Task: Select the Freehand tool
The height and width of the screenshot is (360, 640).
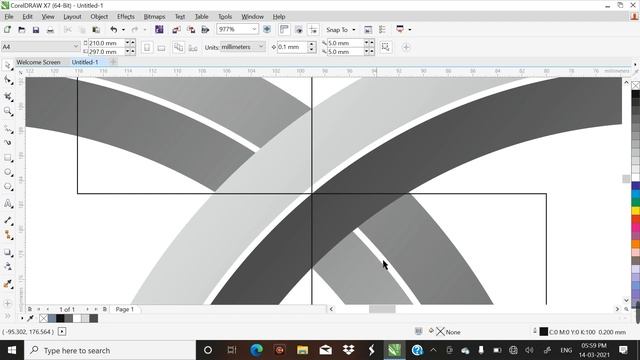Action: click(8, 129)
